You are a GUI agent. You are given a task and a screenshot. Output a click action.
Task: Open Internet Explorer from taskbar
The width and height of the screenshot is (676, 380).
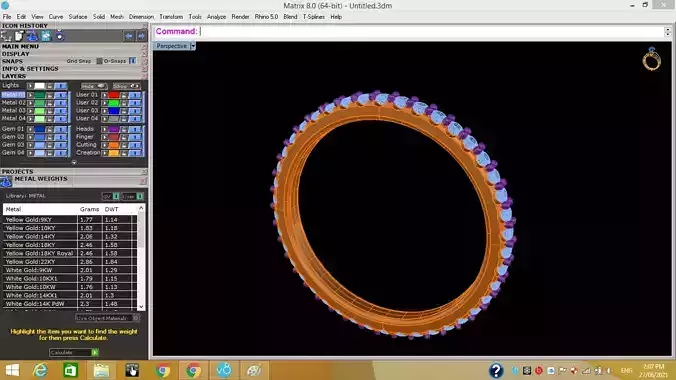pyautogui.click(x=41, y=371)
